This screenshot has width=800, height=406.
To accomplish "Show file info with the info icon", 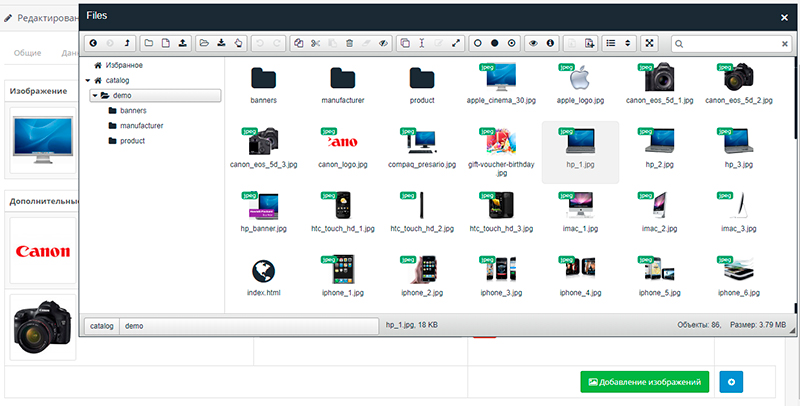I will coord(550,44).
